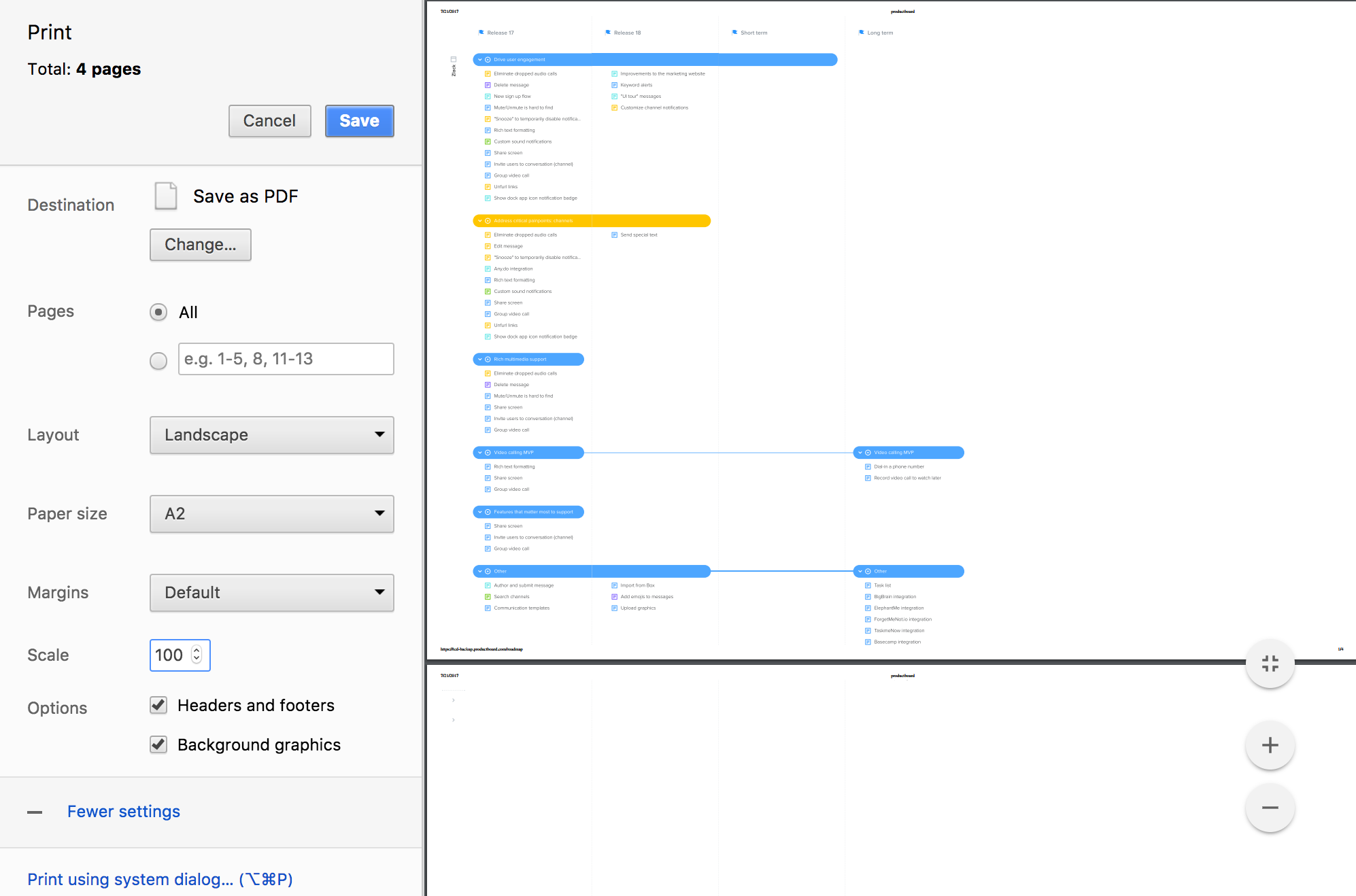Image resolution: width=1356 pixels, height=896 pixels.
Task: Click the Scale stepper arrows
Action: 197,654
